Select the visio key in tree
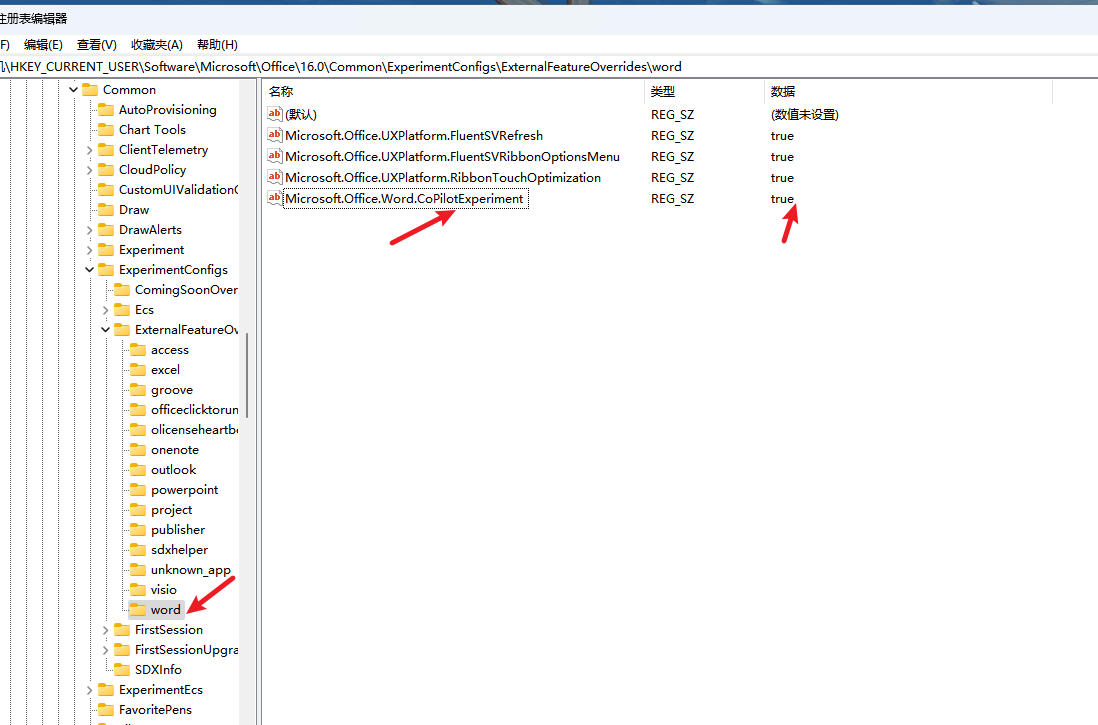The width and height of the screenshot is (1098, 725). pos(163,590)
